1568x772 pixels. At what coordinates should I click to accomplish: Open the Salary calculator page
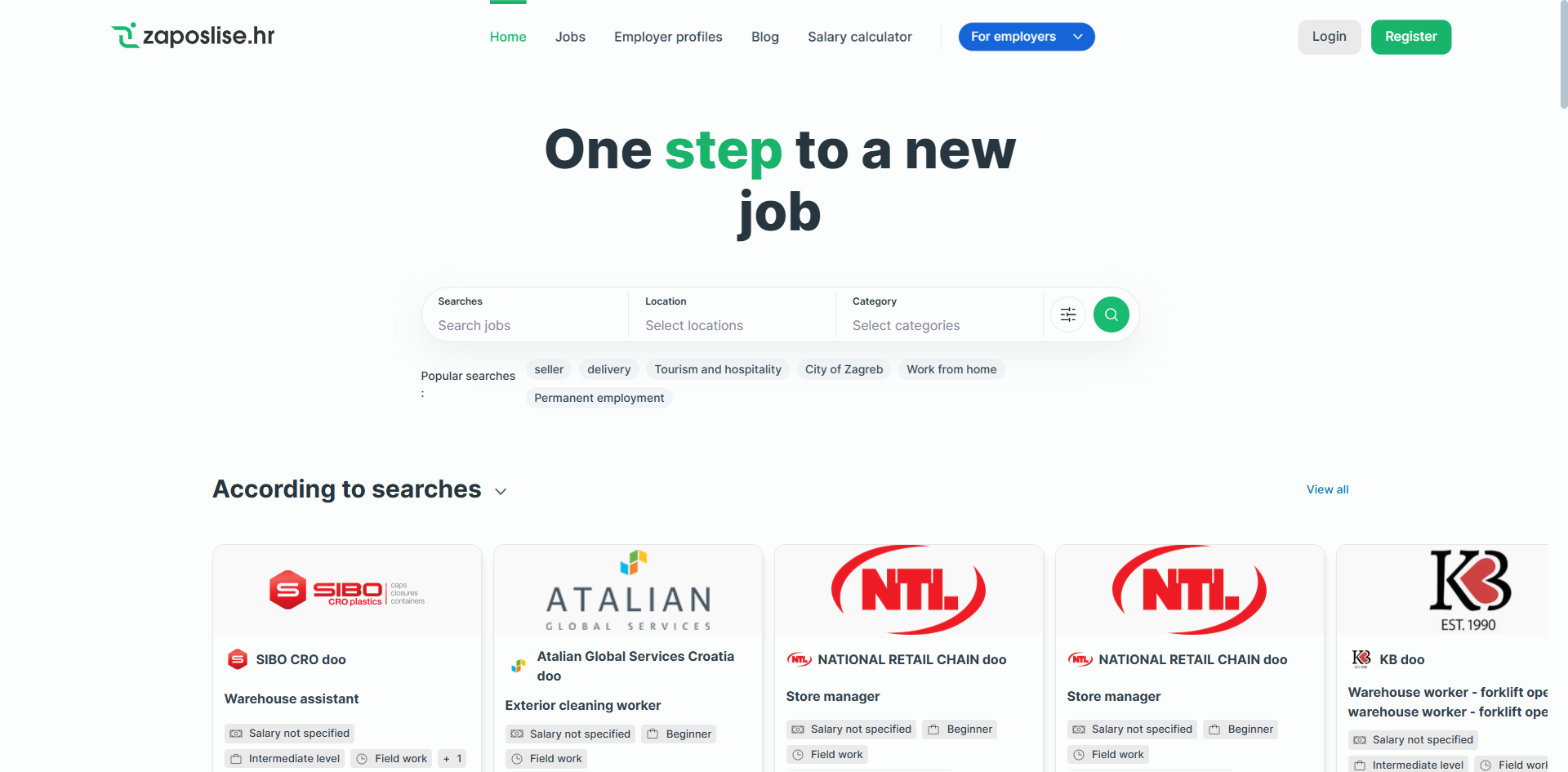(x=859, y=37)
